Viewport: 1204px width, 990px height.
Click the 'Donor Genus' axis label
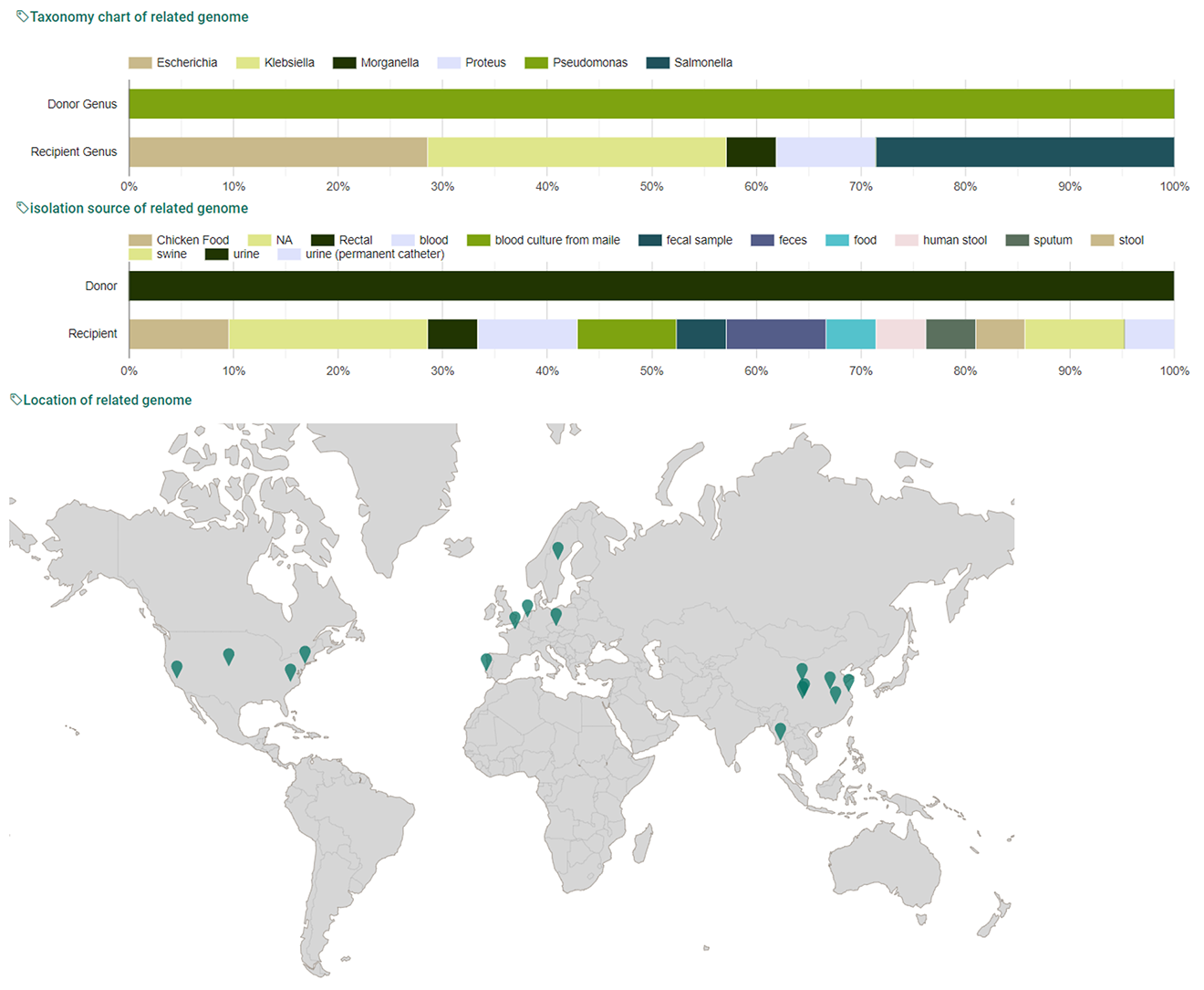(82, 104)
